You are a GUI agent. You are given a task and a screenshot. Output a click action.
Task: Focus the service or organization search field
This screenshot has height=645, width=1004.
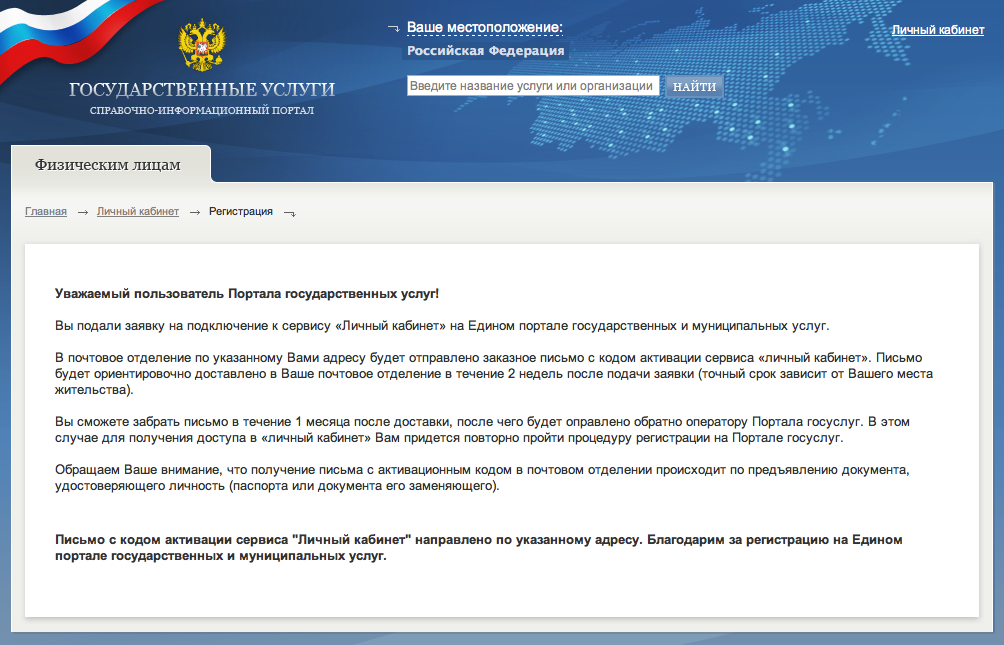533,86
